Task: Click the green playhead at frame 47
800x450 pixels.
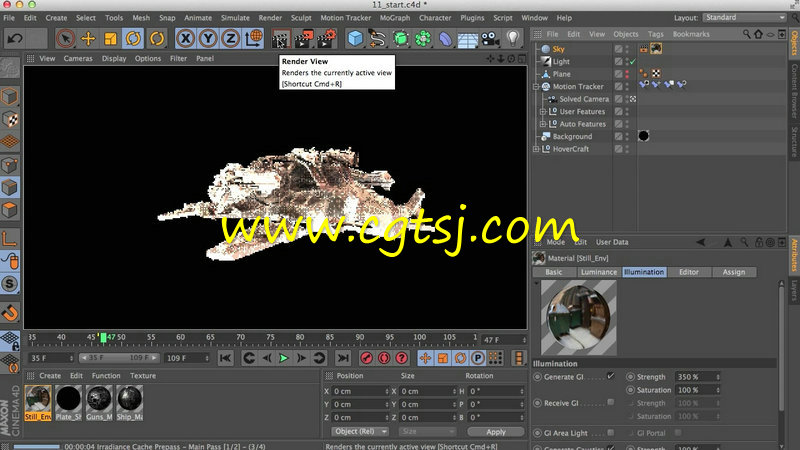Action: [x=104, y=337]
